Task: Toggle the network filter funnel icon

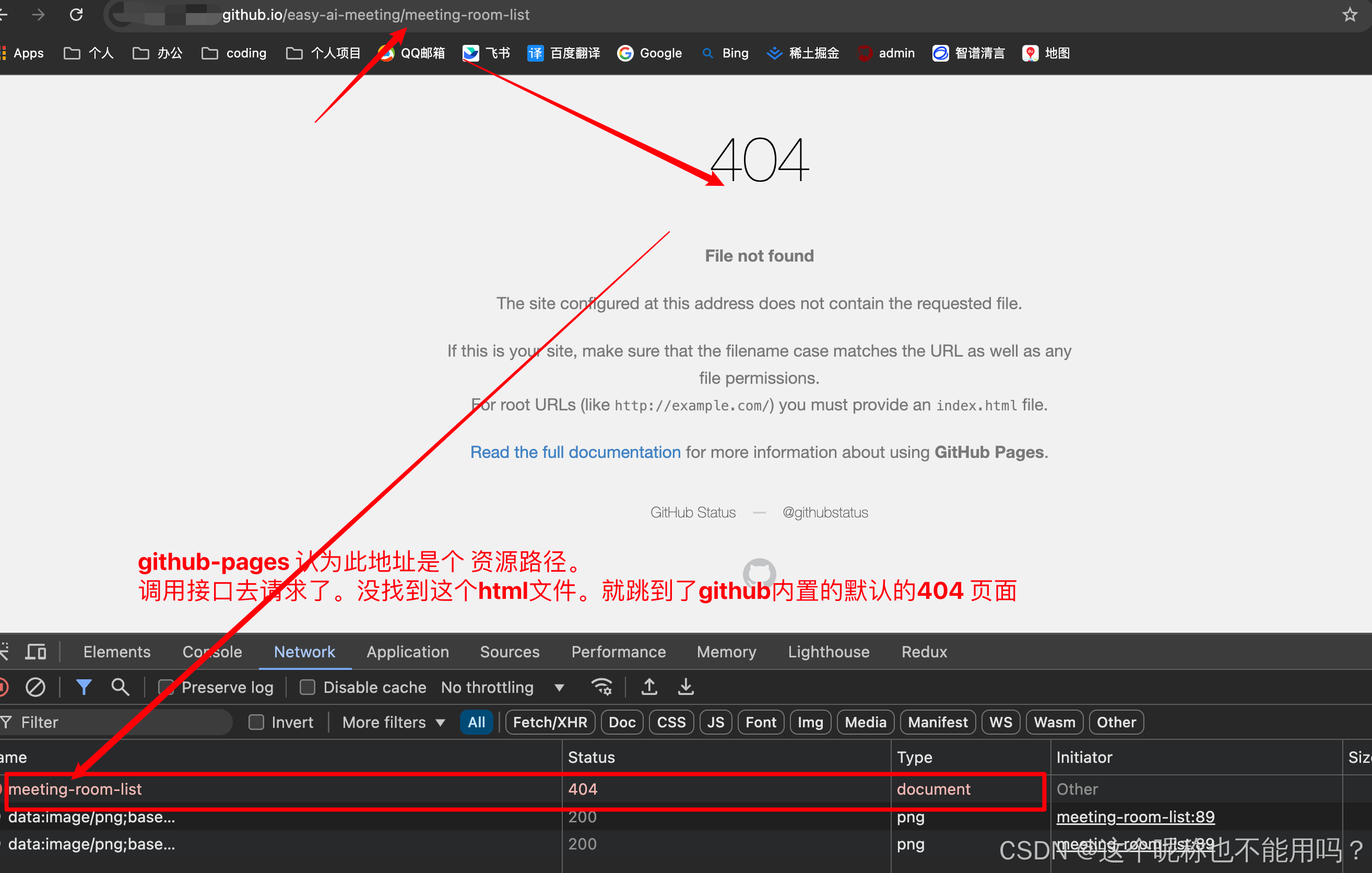Action: pyautogui.click(x=84, y=687)
